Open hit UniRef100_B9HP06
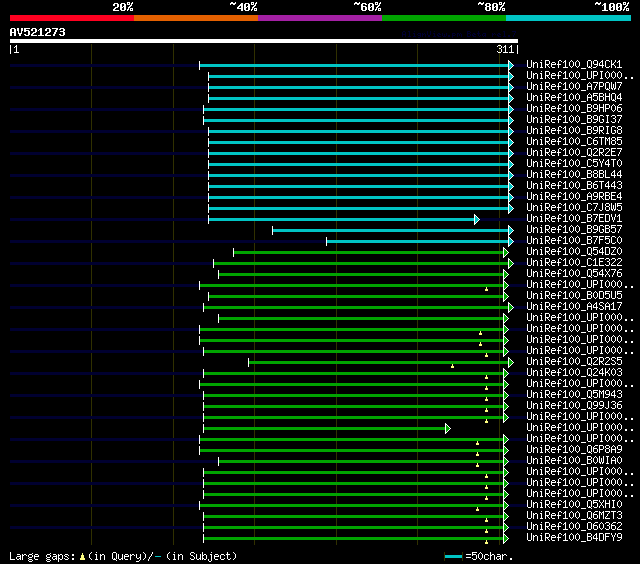Screen dimensions: 640x564 tap(574, 109)
